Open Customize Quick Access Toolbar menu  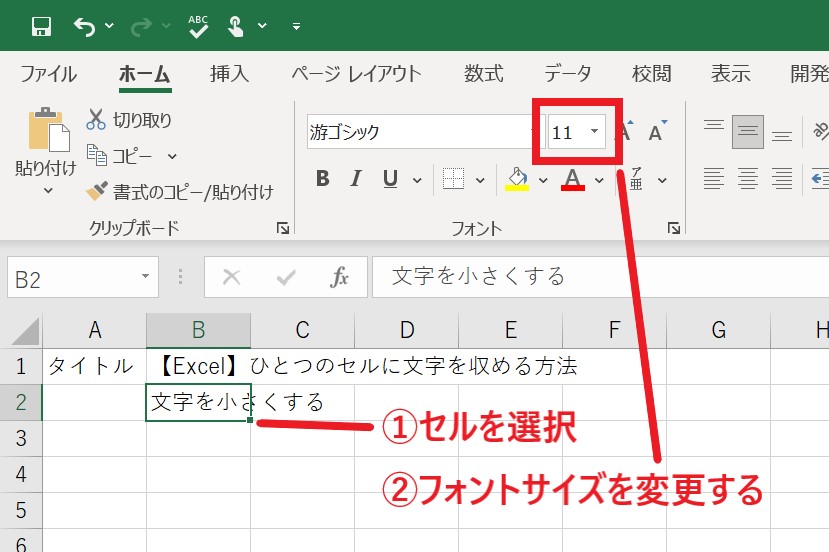[x=296, y=26]
